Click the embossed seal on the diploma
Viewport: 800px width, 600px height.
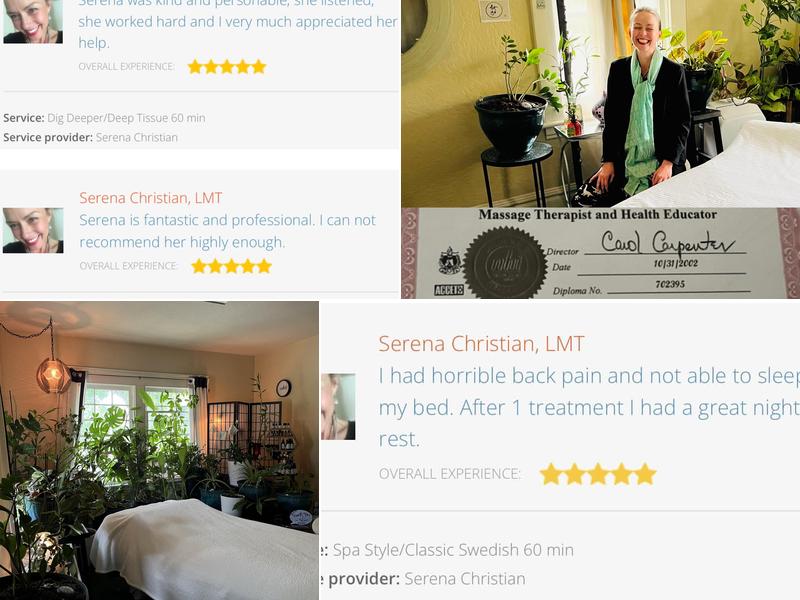click(x=505, y=263)
